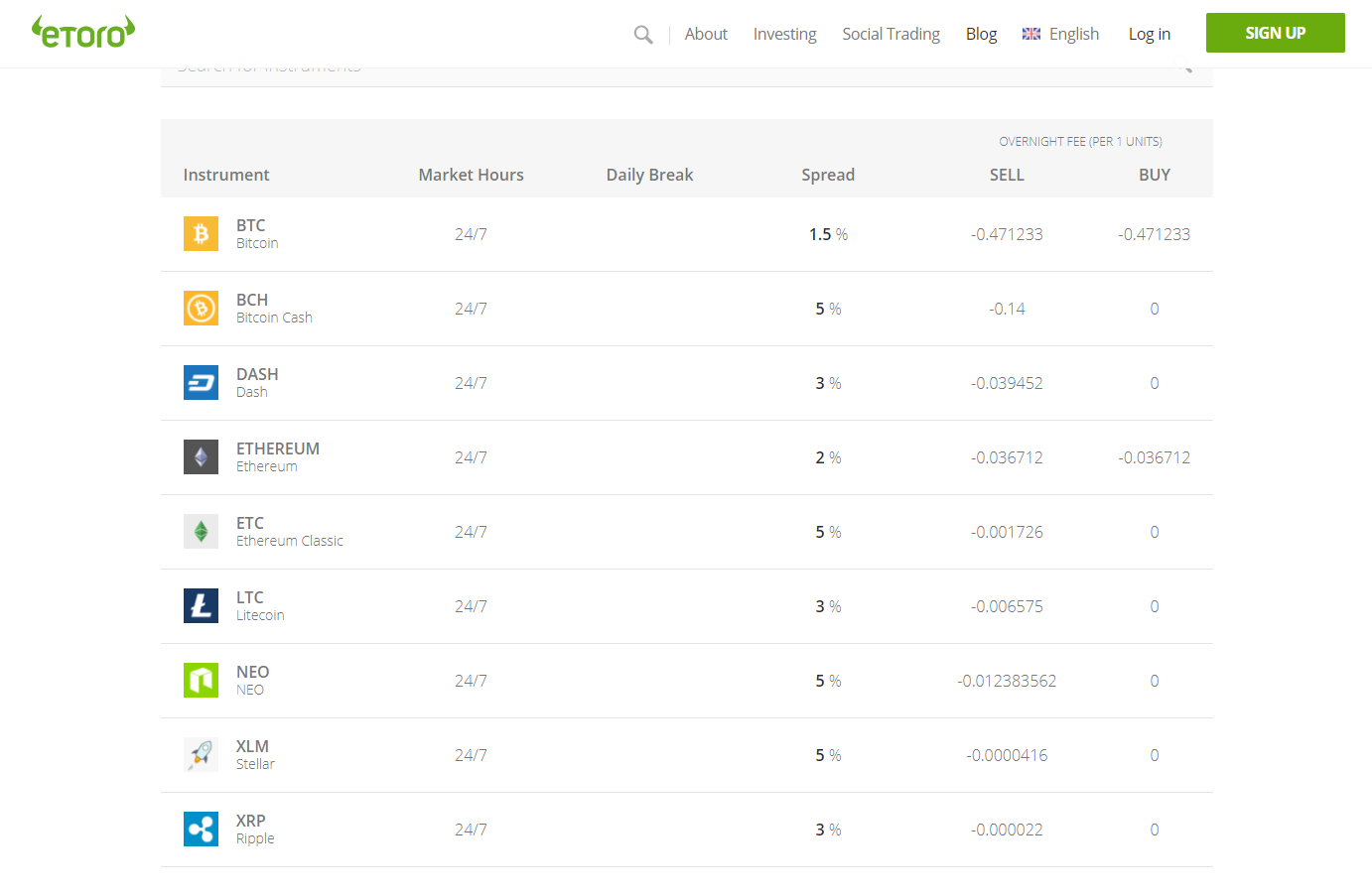This screenshot has width=1372, height=896.
Task: Click the NEO sell fee -0.012383562
Action: pyautogui.click(x=1007, y=681)
